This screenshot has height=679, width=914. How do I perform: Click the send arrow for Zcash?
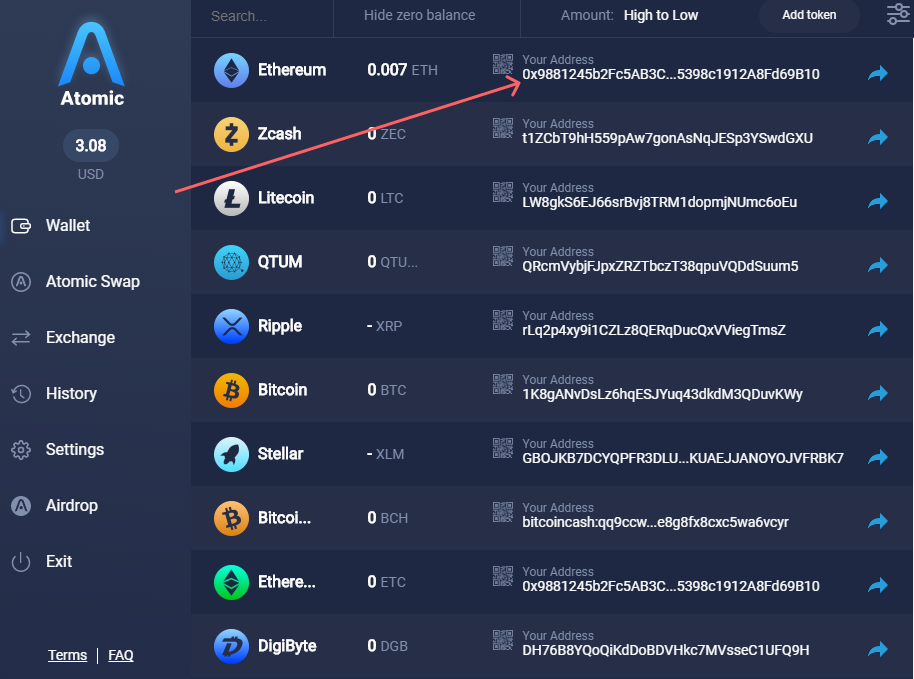878,138
